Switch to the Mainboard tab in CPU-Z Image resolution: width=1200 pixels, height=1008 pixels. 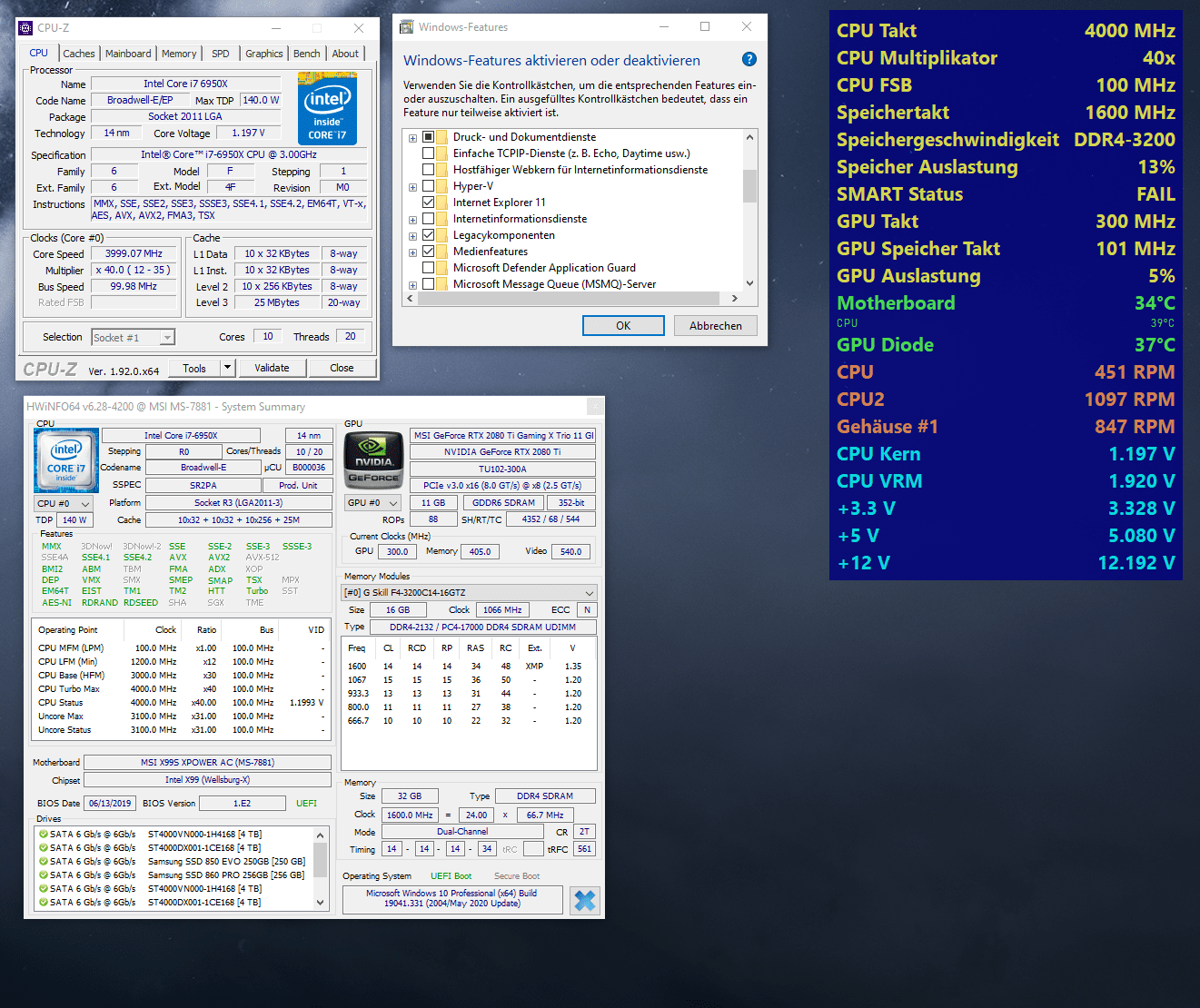pyautogui.click(x=128, y=54)
